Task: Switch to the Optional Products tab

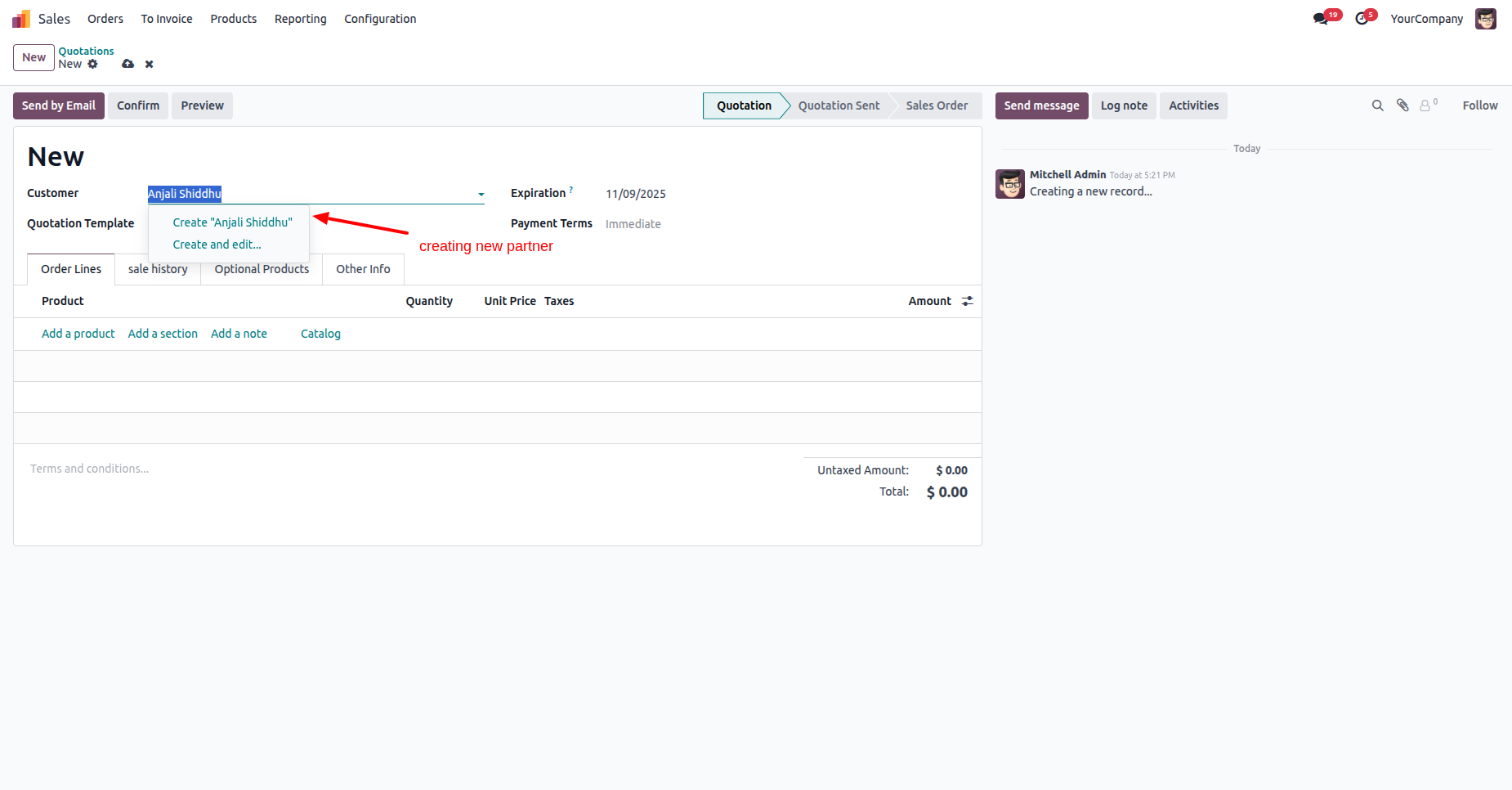Action: point(262,269)
